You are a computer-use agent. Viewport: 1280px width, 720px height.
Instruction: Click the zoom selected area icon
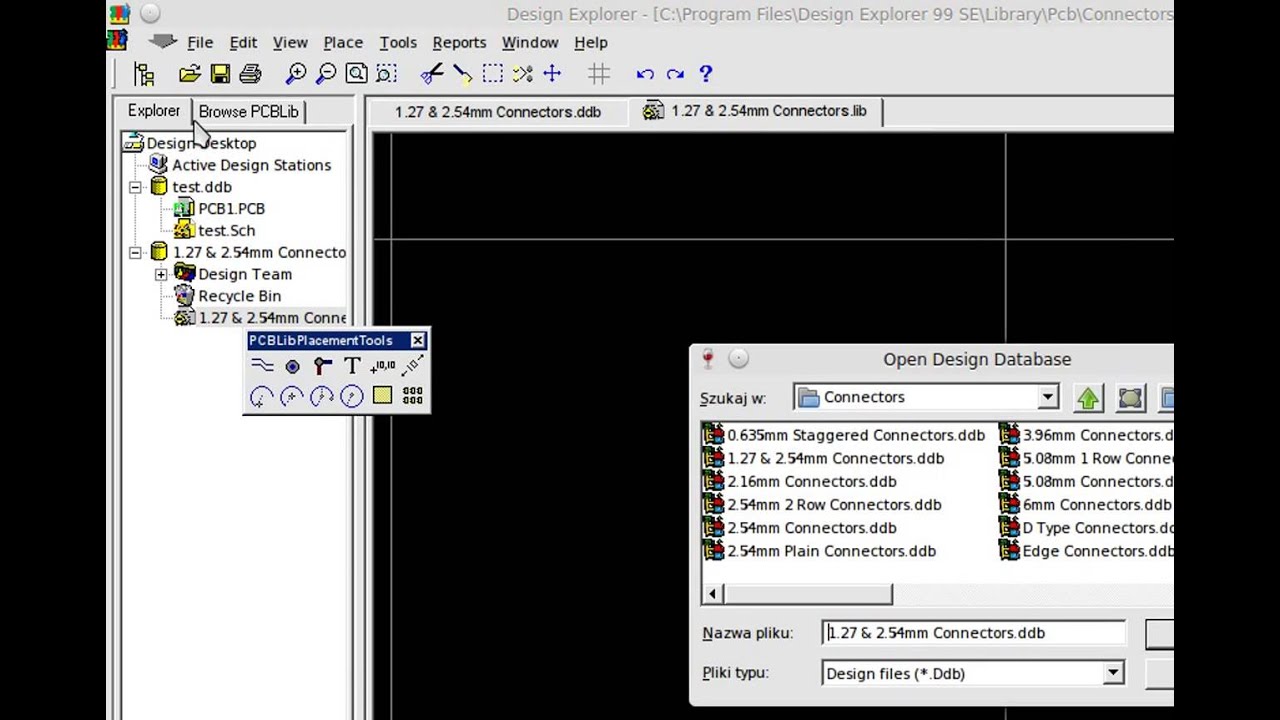[x=386, y=74]
